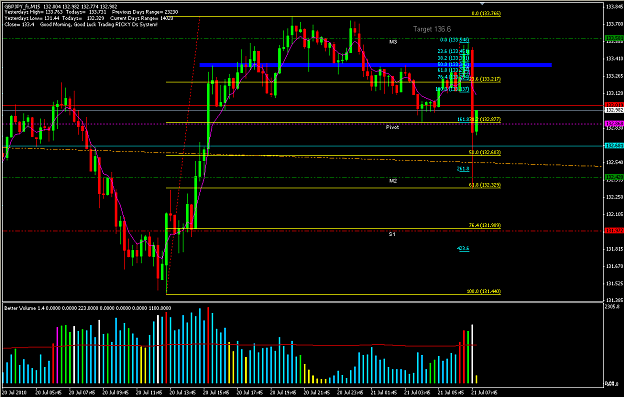Click the magenta volume bar in volume panel
Viewport: 625px width, 398px height.
coord(57,355)
